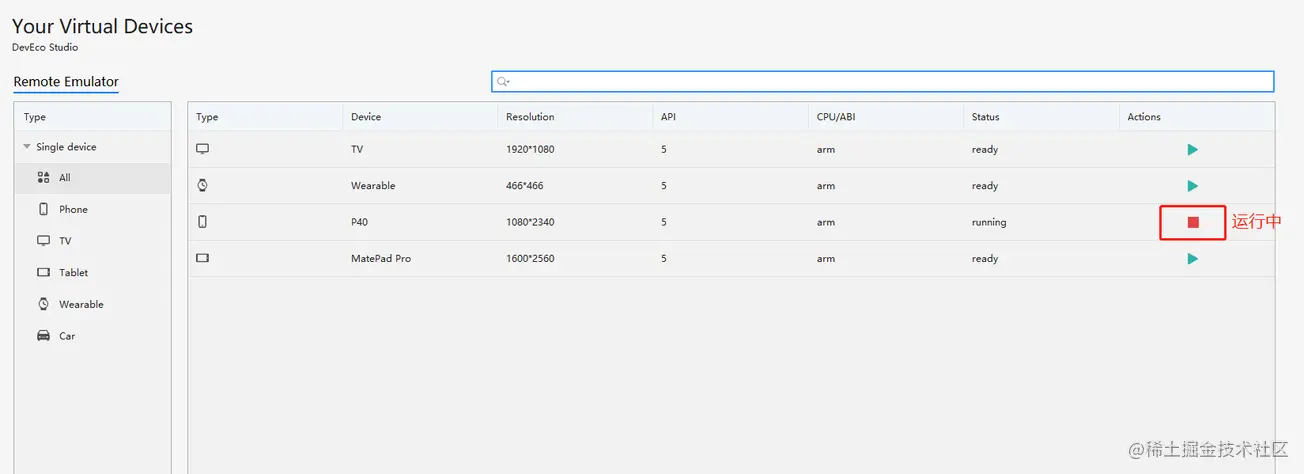This screenshot has width=1304, height=474.
Task: Stop the running P40 emulator
Action: click(1193, 222)
